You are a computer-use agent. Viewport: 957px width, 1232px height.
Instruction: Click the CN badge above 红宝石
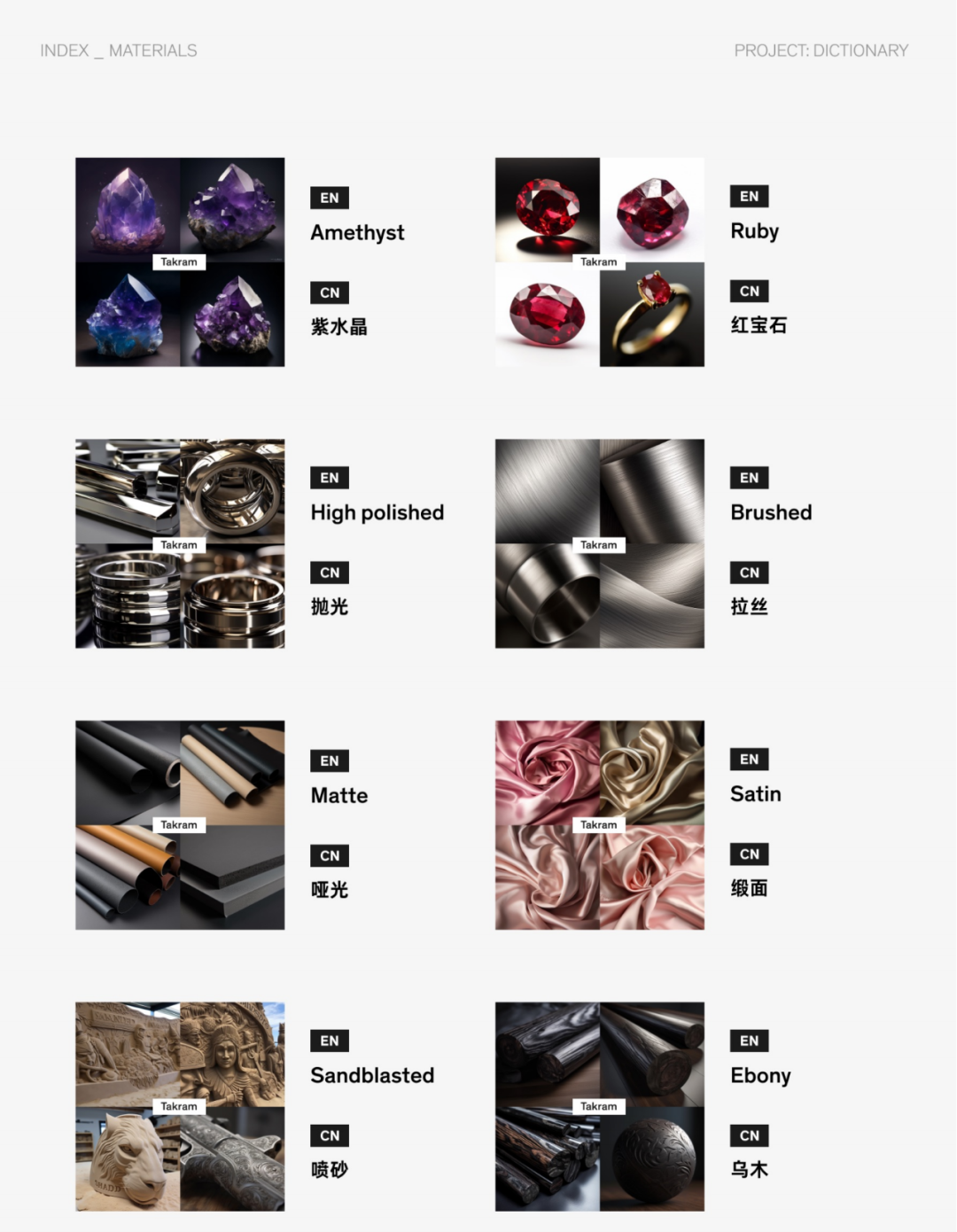click(750, 291)
